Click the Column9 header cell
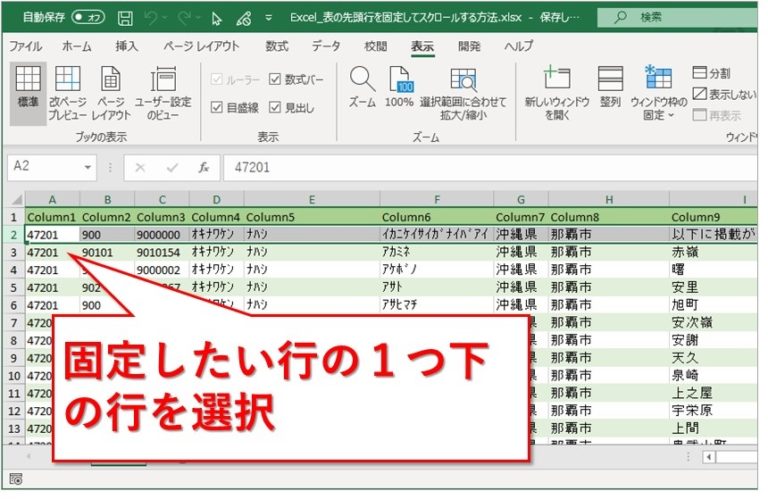Viewport: 768px width, 499px height. click(x=714, y=217)
